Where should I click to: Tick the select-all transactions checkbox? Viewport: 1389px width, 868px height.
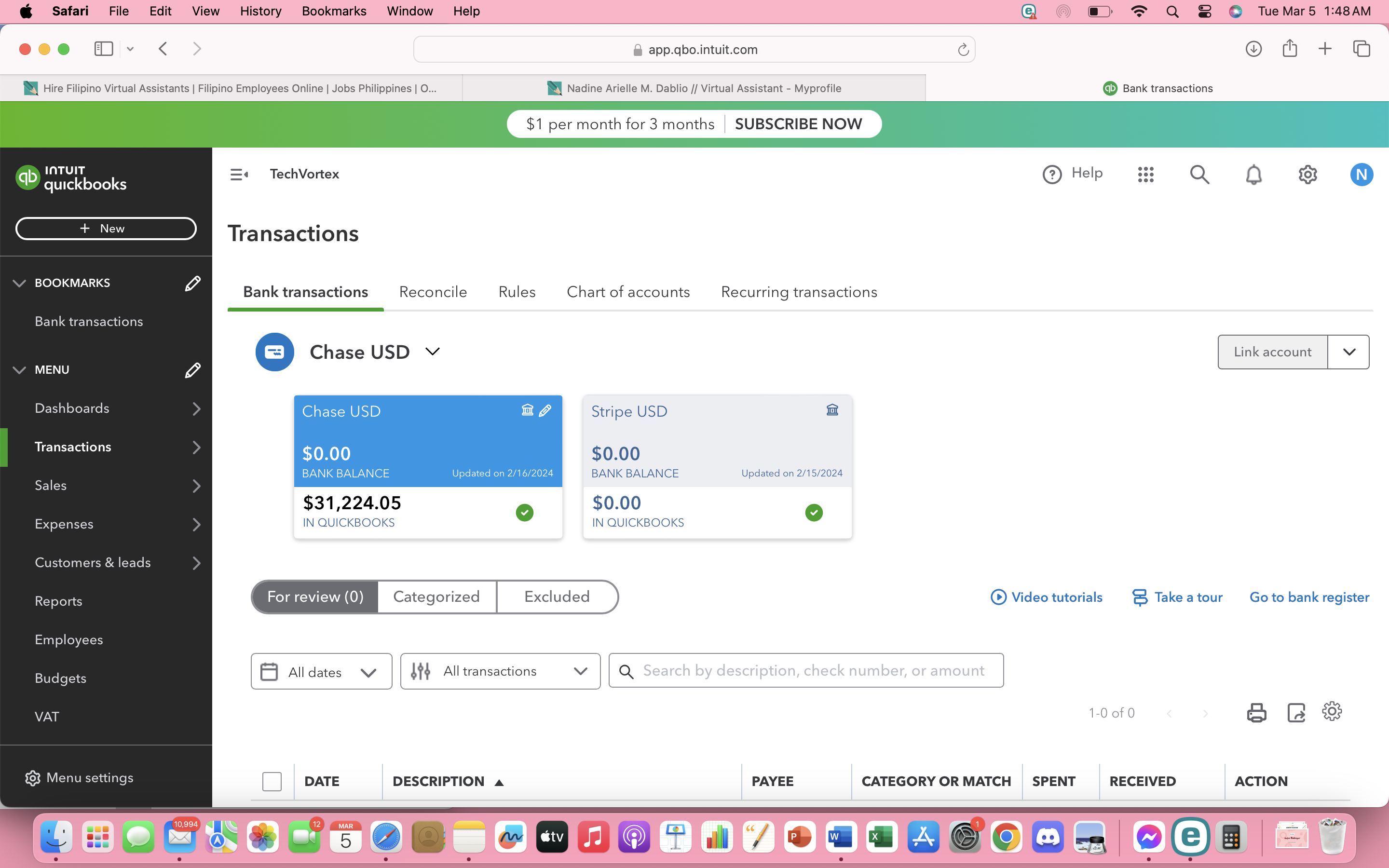click(272, 781)
